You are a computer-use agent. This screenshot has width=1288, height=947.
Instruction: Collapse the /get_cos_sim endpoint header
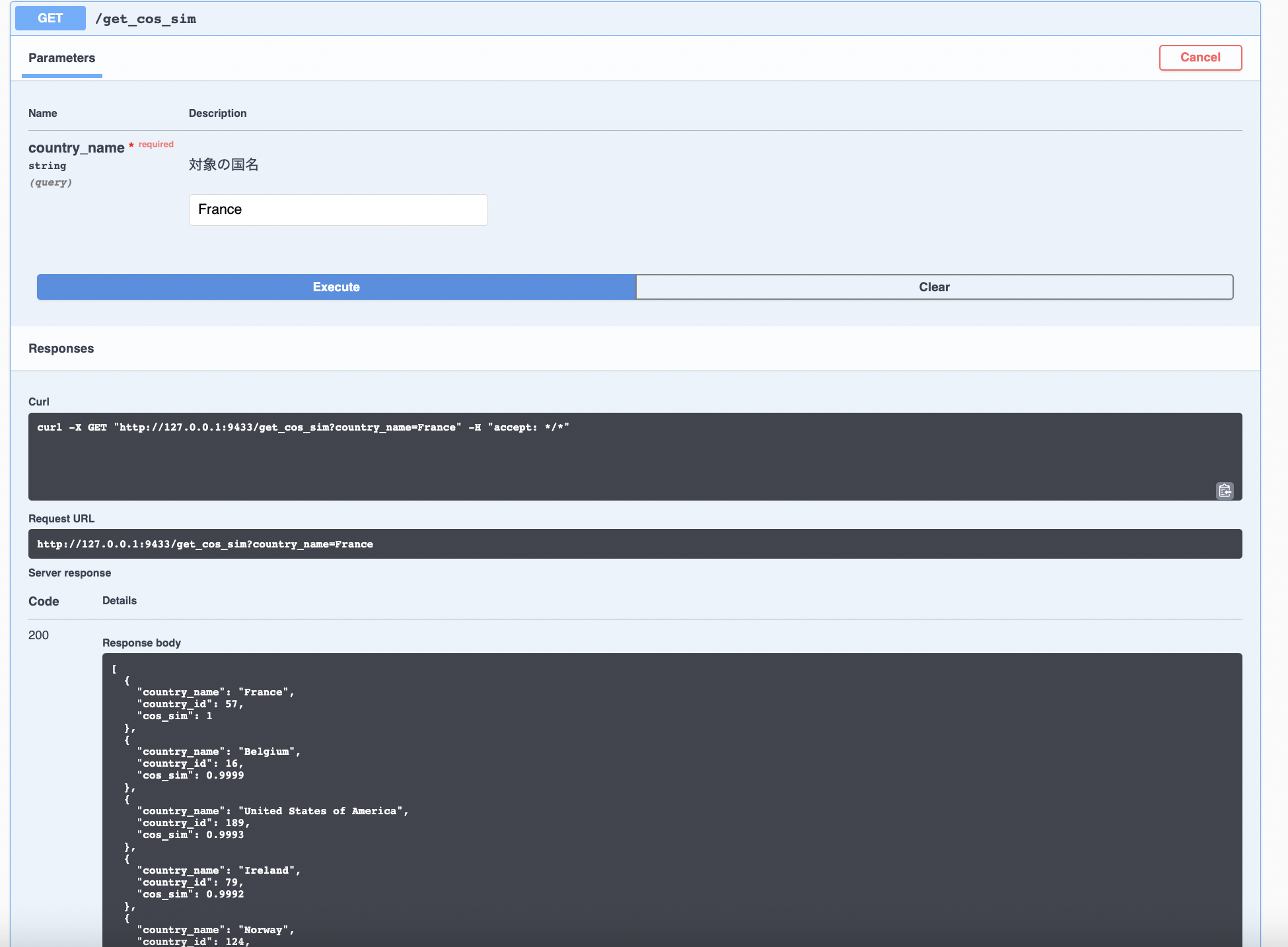coord(145,18)
